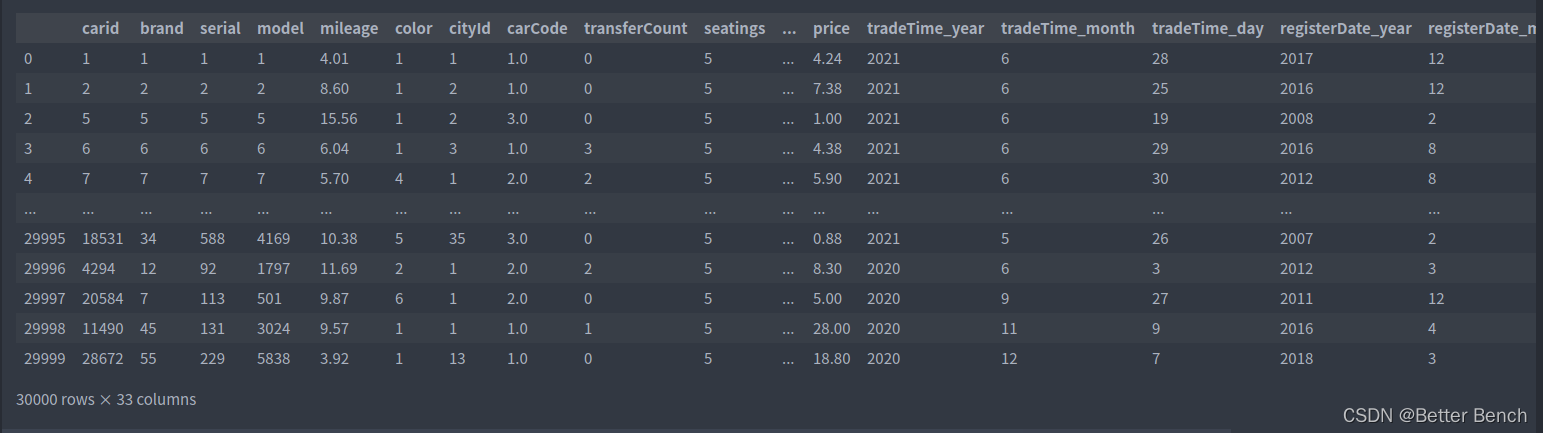Click the tradeTime_month column header
Screen dimensions: 1543x433
(1068, 28)
